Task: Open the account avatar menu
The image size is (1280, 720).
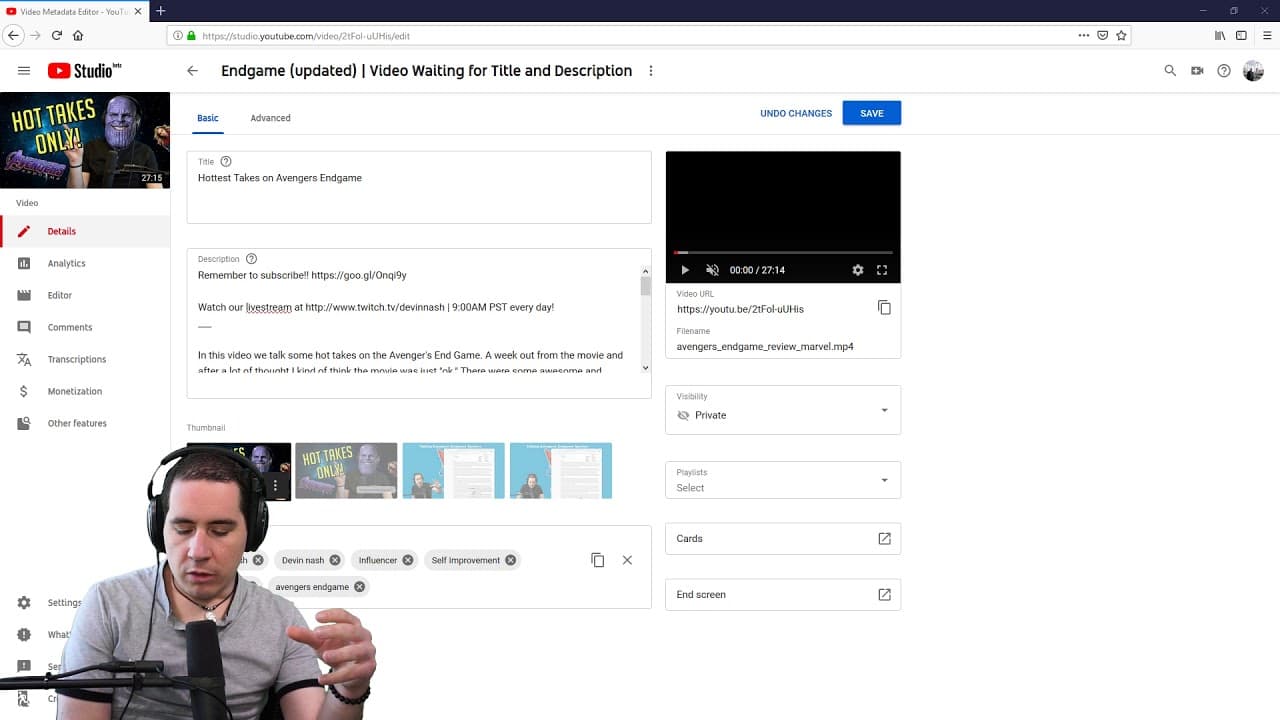Action: tap(1253, 71)
